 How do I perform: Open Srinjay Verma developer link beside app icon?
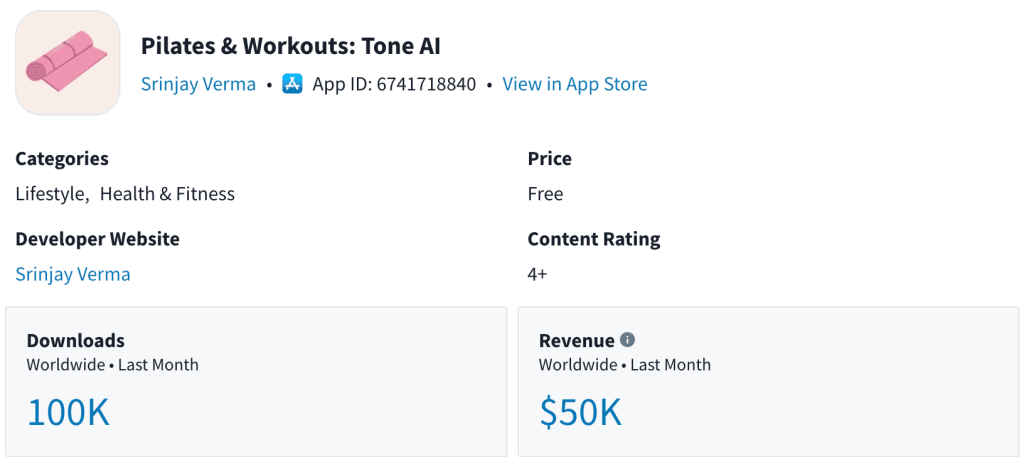click(198, 84)
